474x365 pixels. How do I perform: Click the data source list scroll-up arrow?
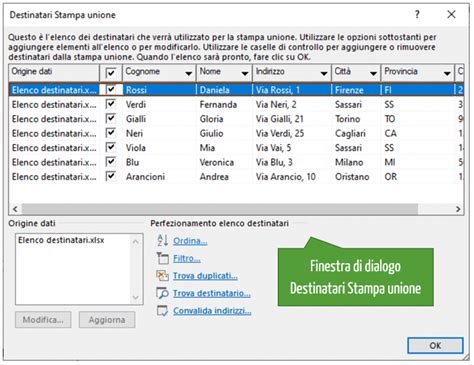pos(136,242)
